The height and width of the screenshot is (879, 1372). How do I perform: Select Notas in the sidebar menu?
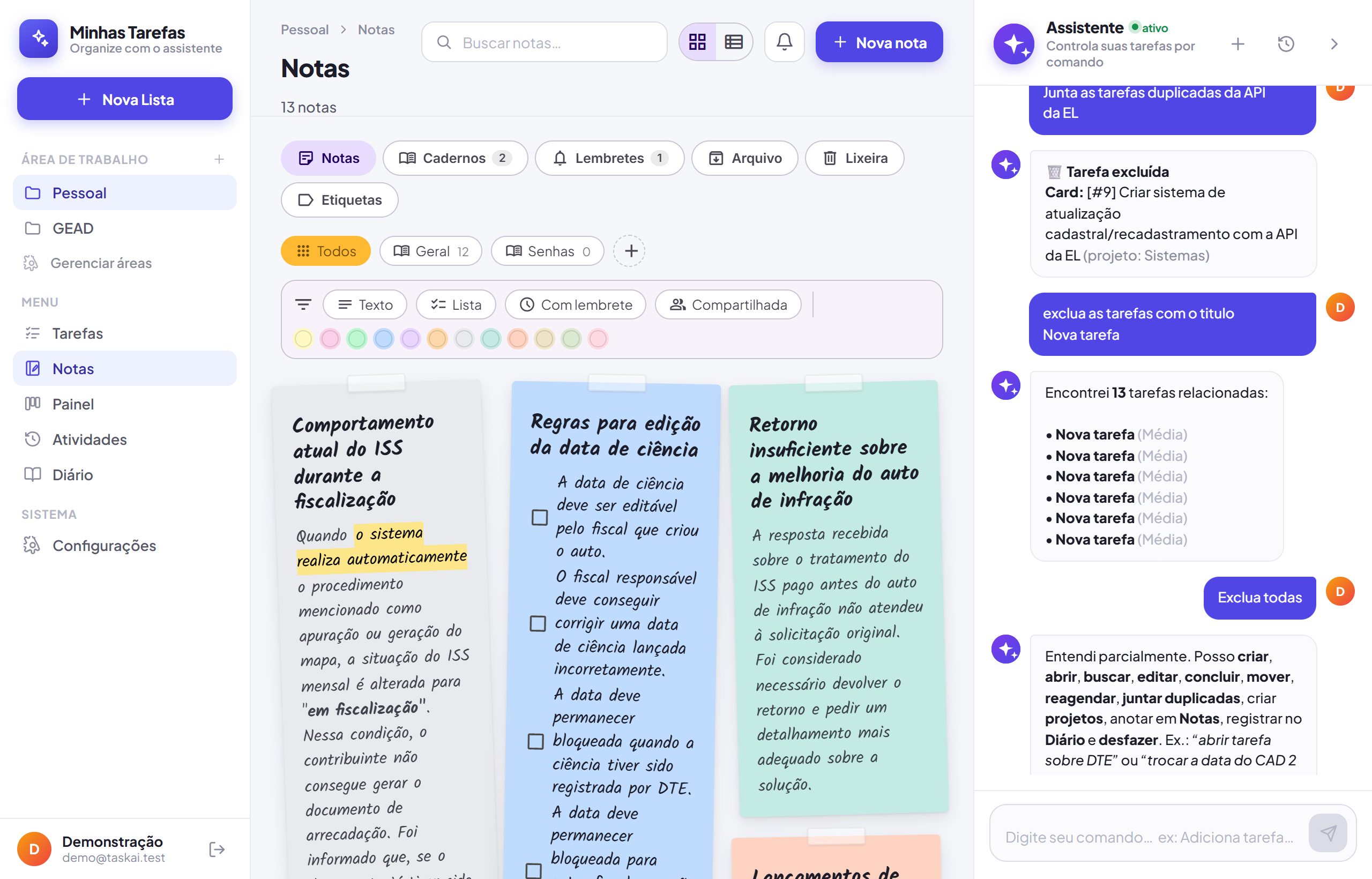coord(124,369)
